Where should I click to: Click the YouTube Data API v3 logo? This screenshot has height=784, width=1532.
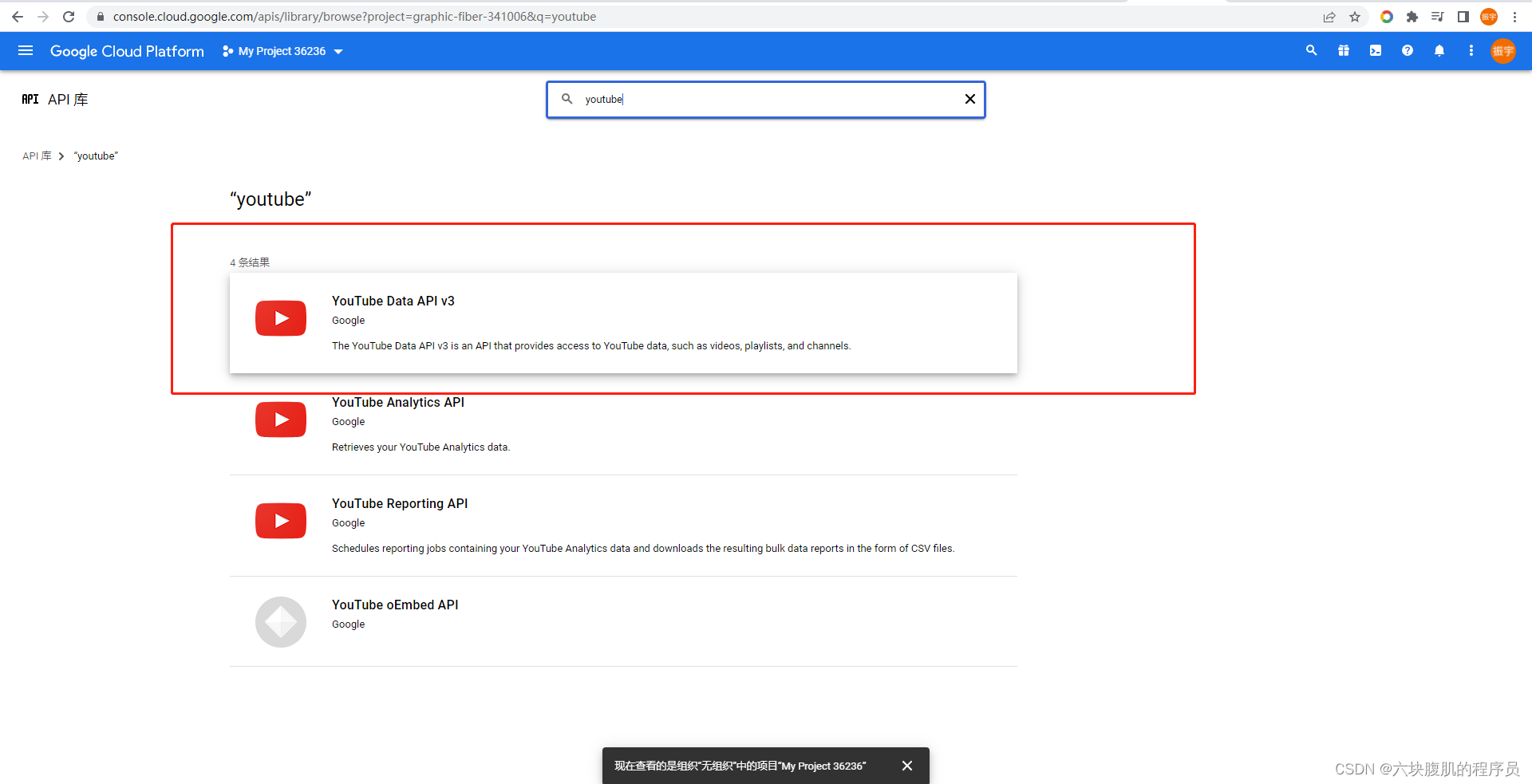(x=281, y=318)
